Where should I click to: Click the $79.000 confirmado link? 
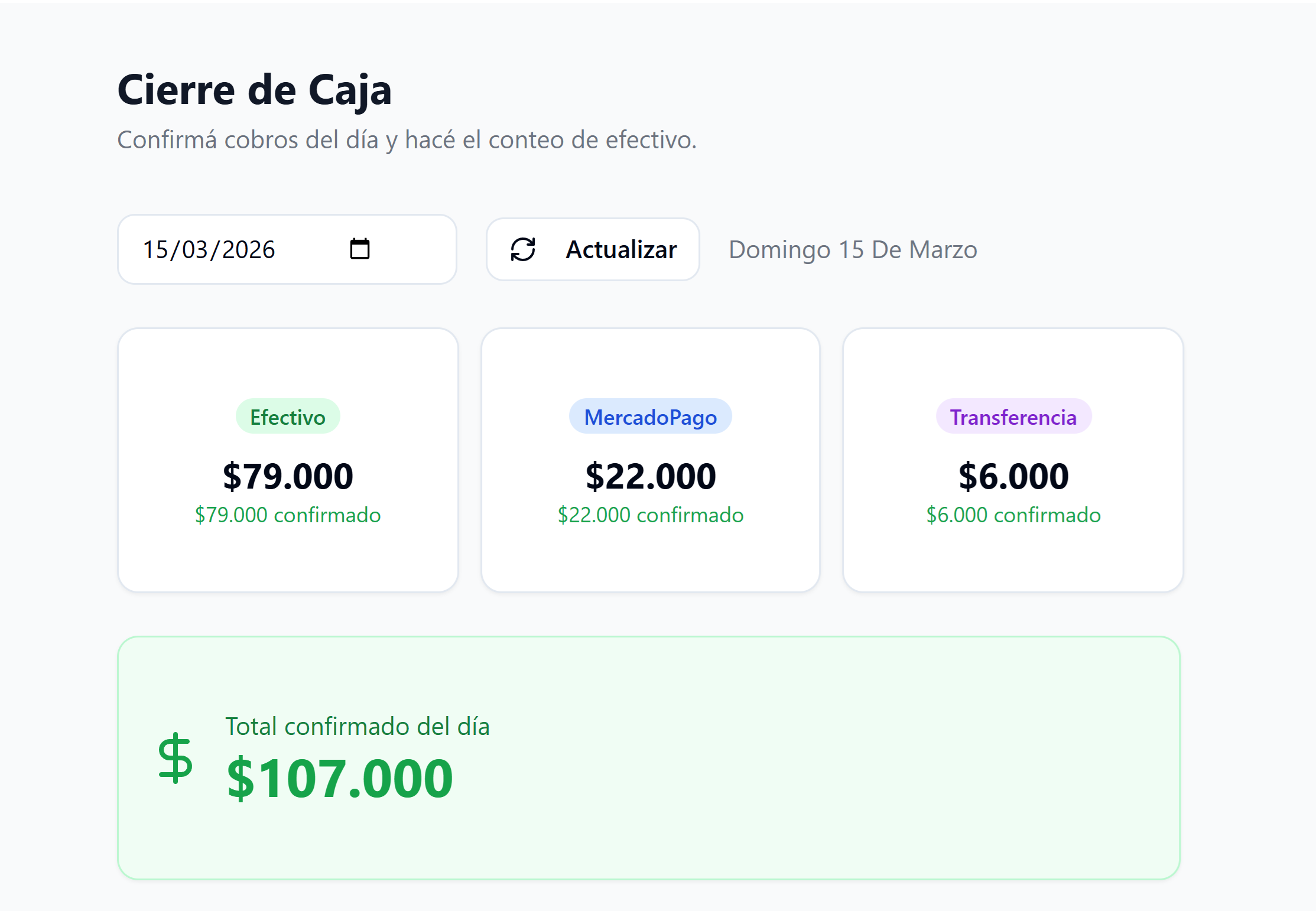[x=288, y=515]
